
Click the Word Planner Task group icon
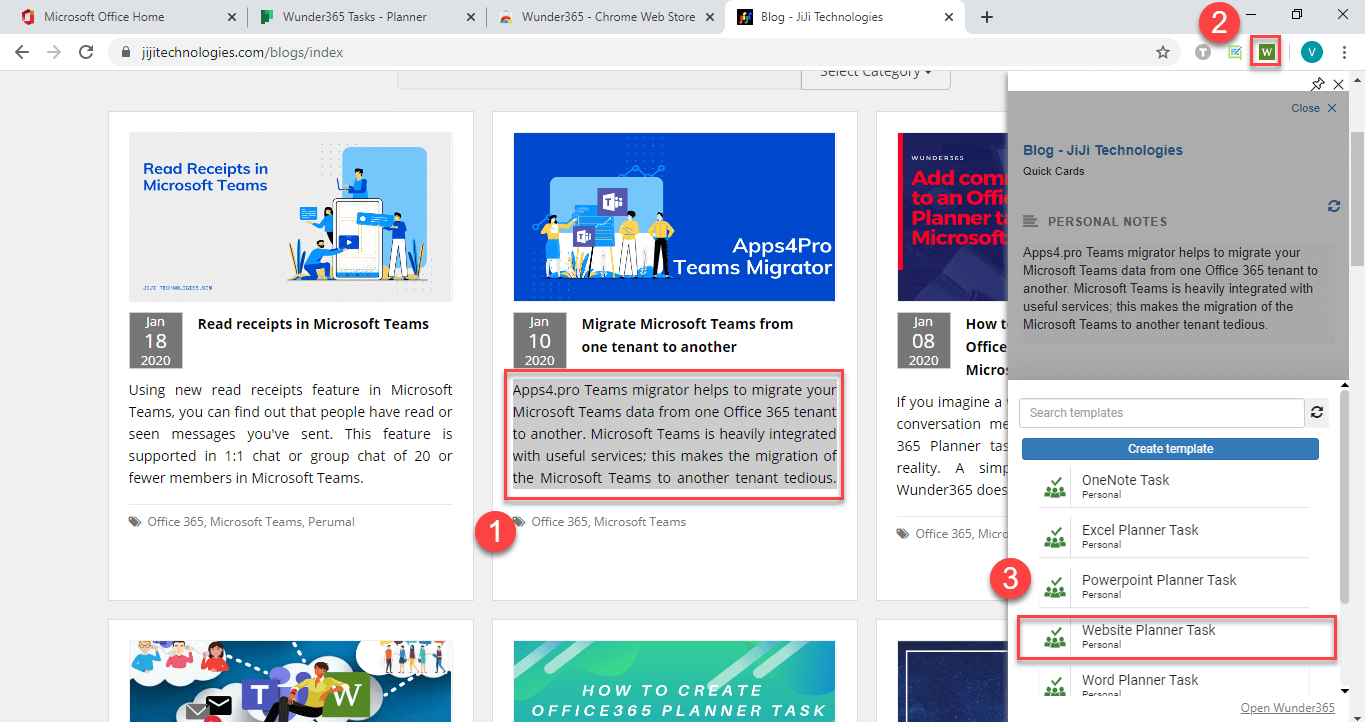coord(1054,686)
